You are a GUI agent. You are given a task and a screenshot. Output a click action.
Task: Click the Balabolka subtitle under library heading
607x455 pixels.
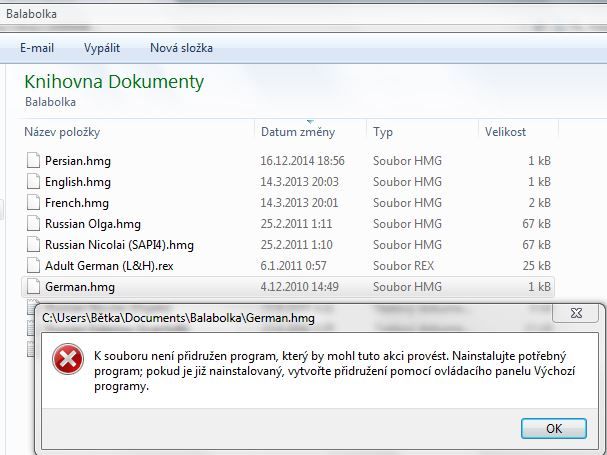pos(50,102)
